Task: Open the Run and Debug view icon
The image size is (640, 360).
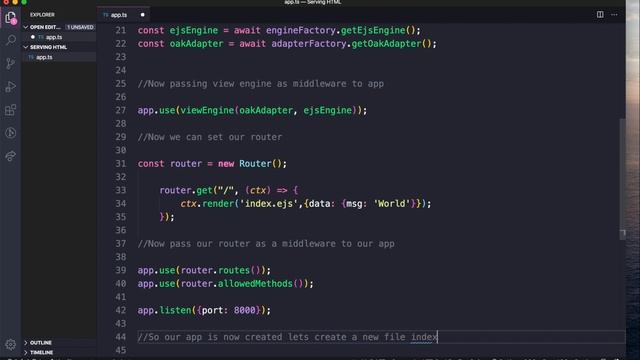Action: pos(11,87)
